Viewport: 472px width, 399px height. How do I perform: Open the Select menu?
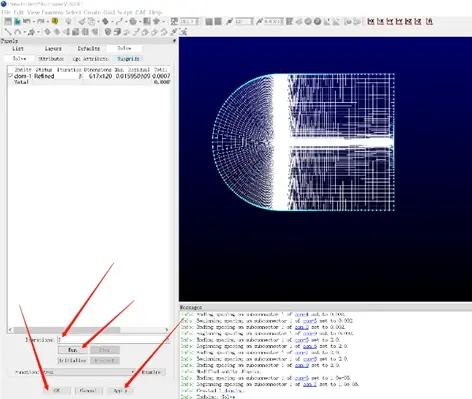click(x=73, y=12)
